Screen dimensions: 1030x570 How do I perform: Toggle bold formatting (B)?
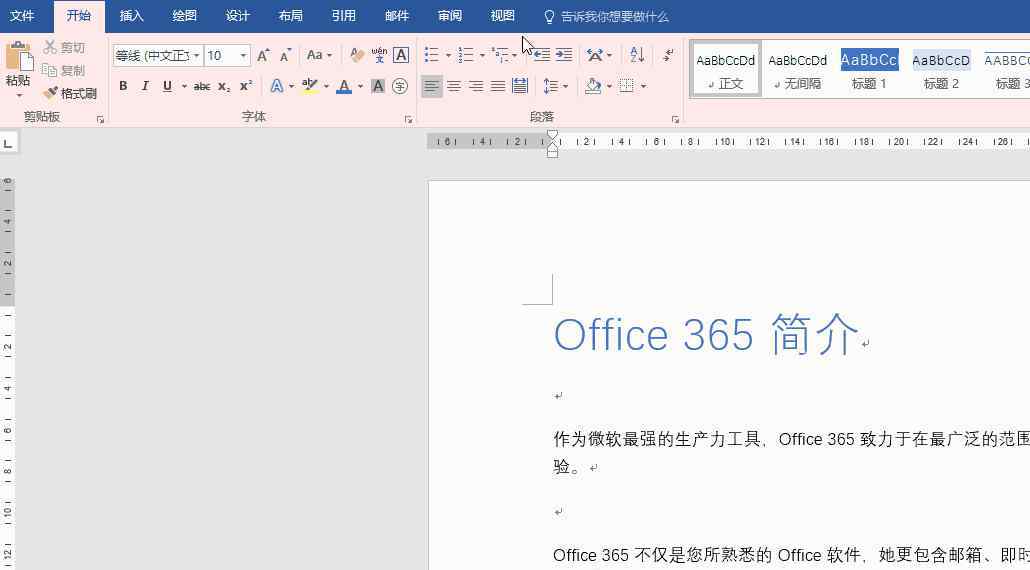123,86
